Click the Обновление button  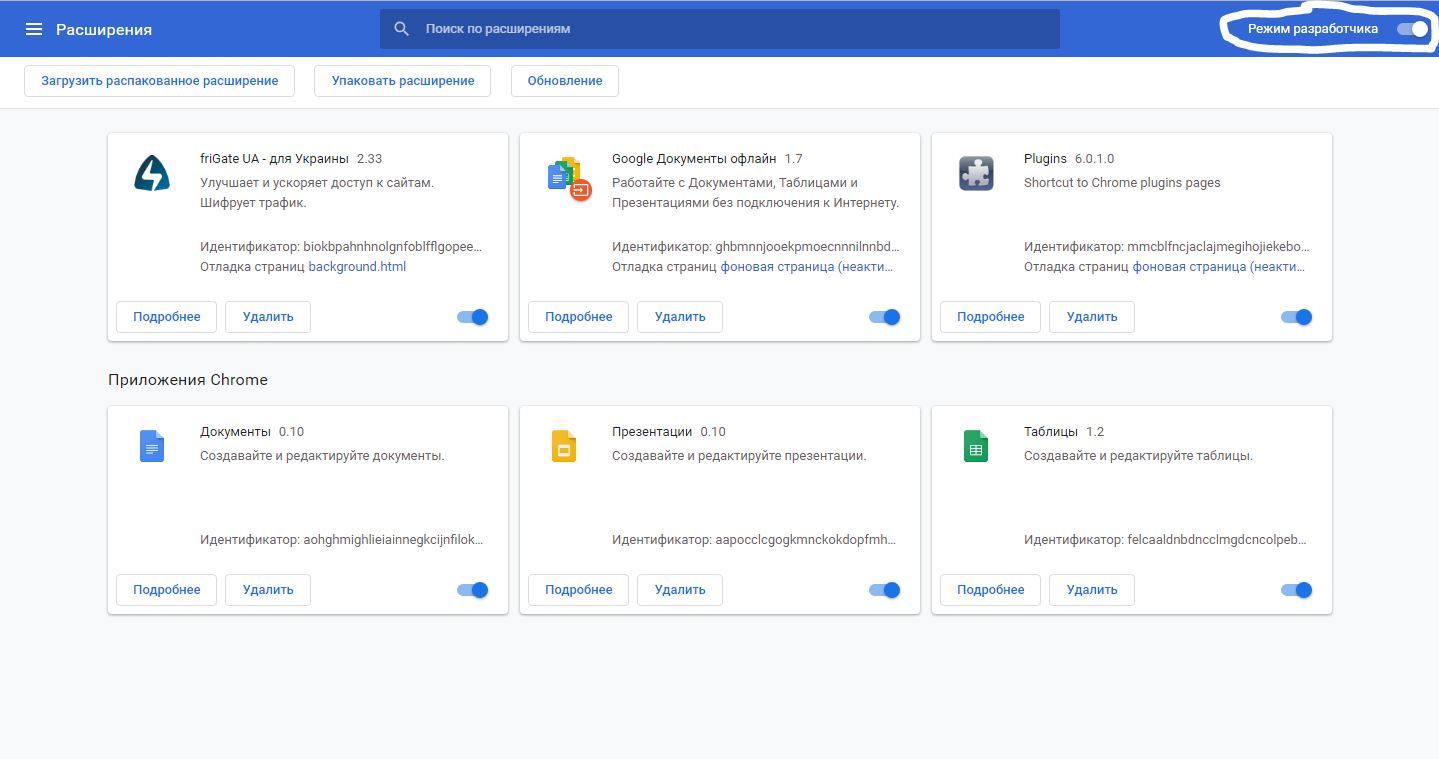point(565,81)
